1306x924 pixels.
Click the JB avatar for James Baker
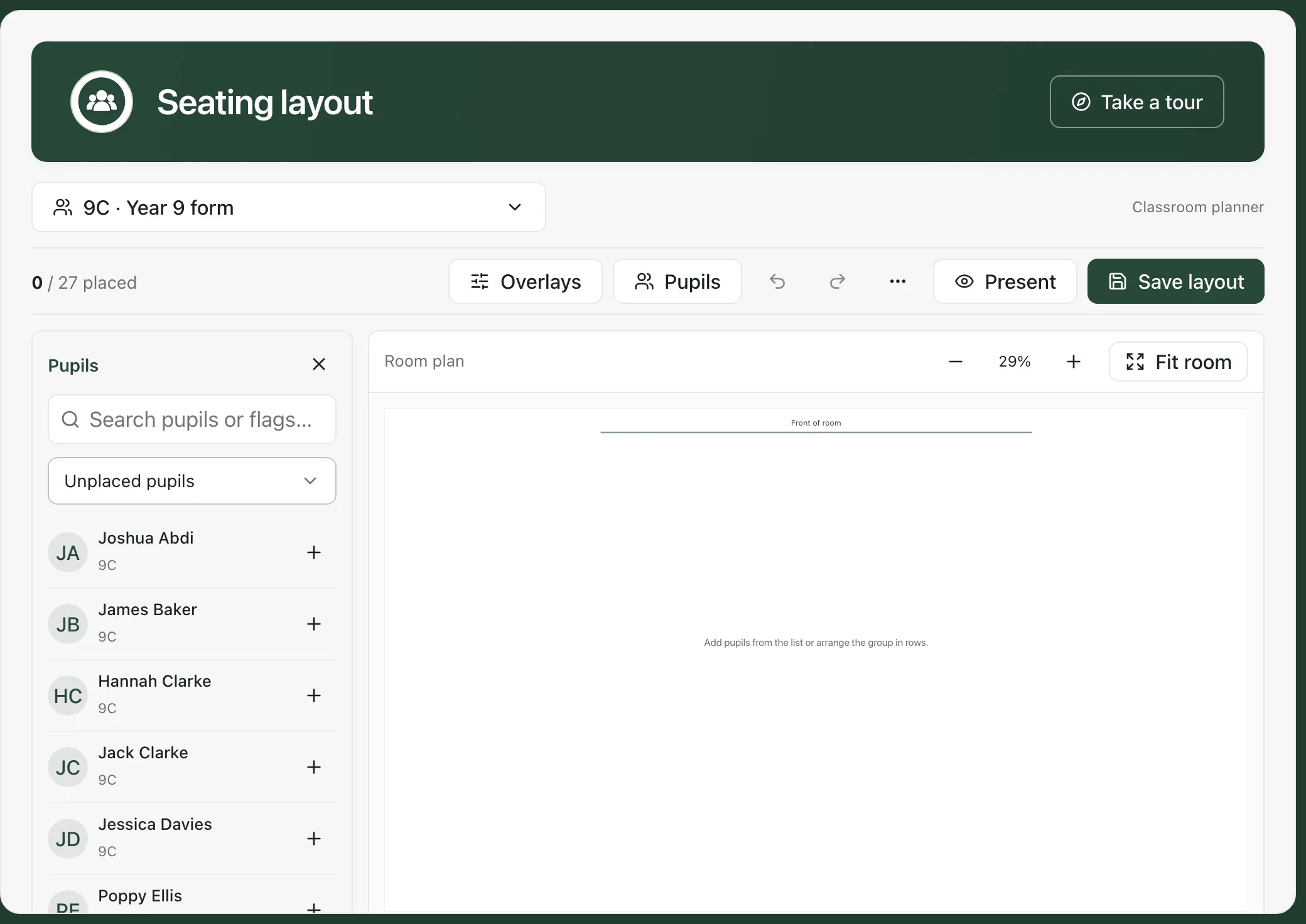[68, 624]
